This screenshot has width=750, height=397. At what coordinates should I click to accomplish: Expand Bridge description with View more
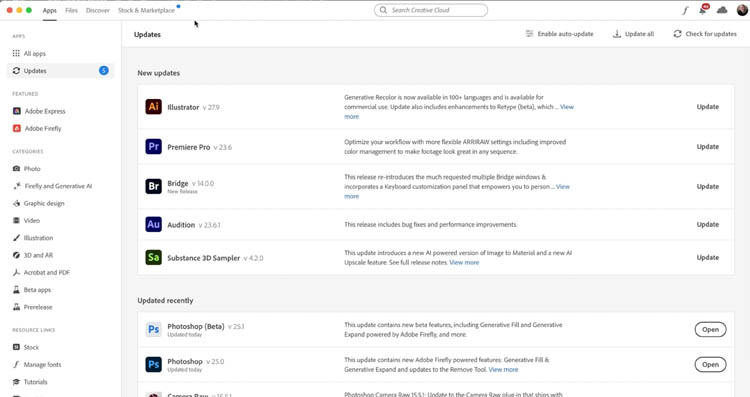(x=563, y=187)
